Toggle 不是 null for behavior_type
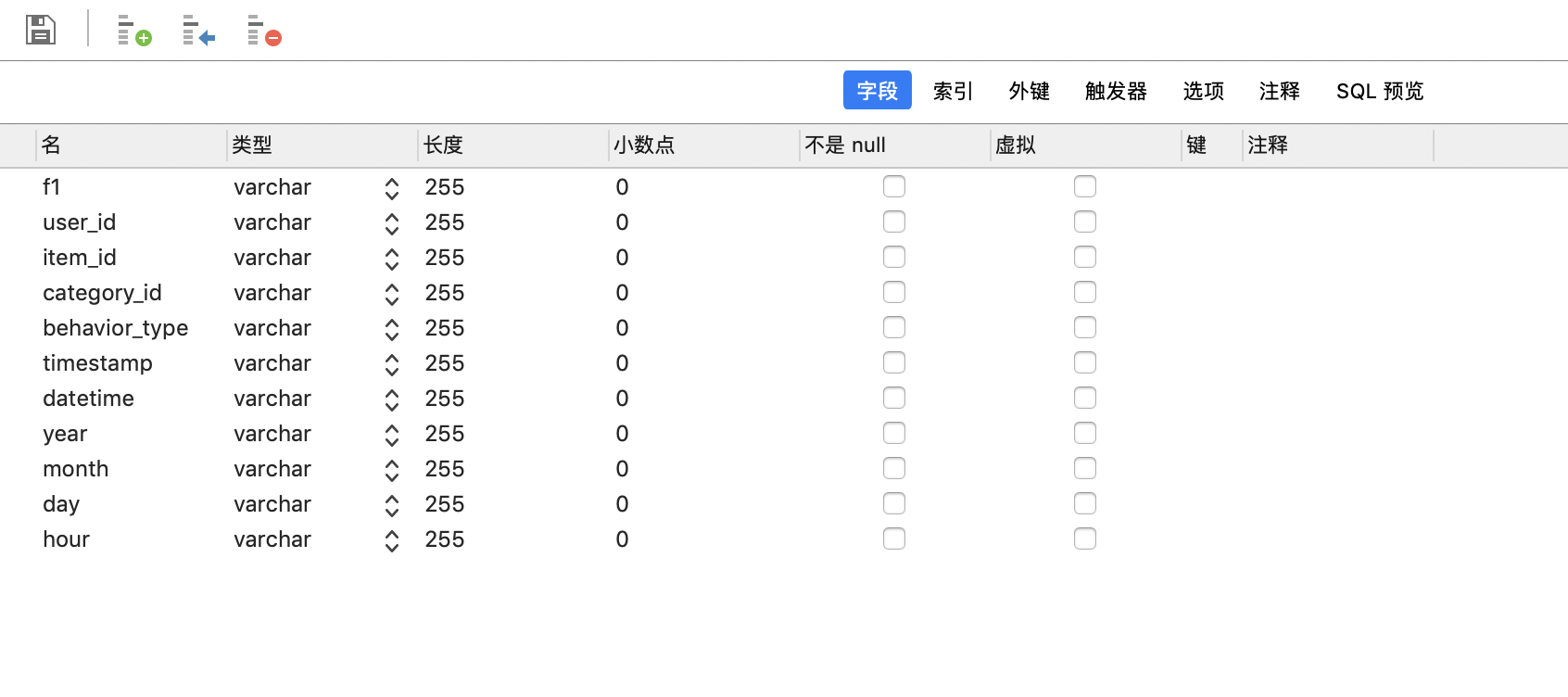This screenshot has width=1568, height=697. [894, 327]
